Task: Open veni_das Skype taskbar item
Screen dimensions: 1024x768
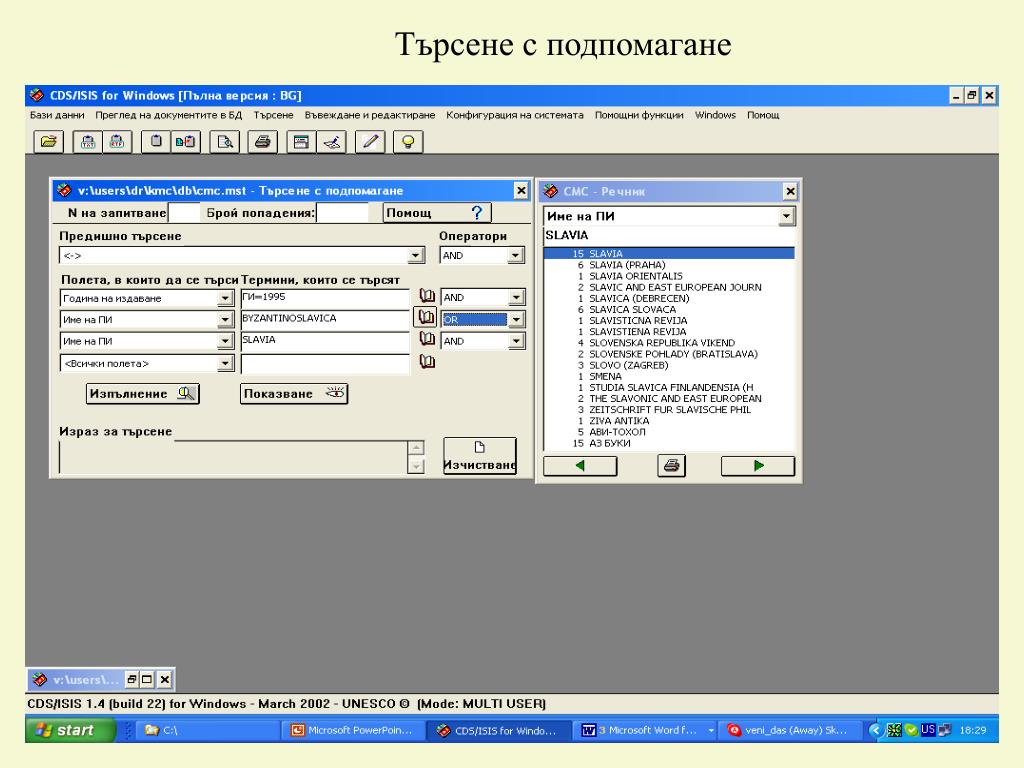Action: coord(789,730)
